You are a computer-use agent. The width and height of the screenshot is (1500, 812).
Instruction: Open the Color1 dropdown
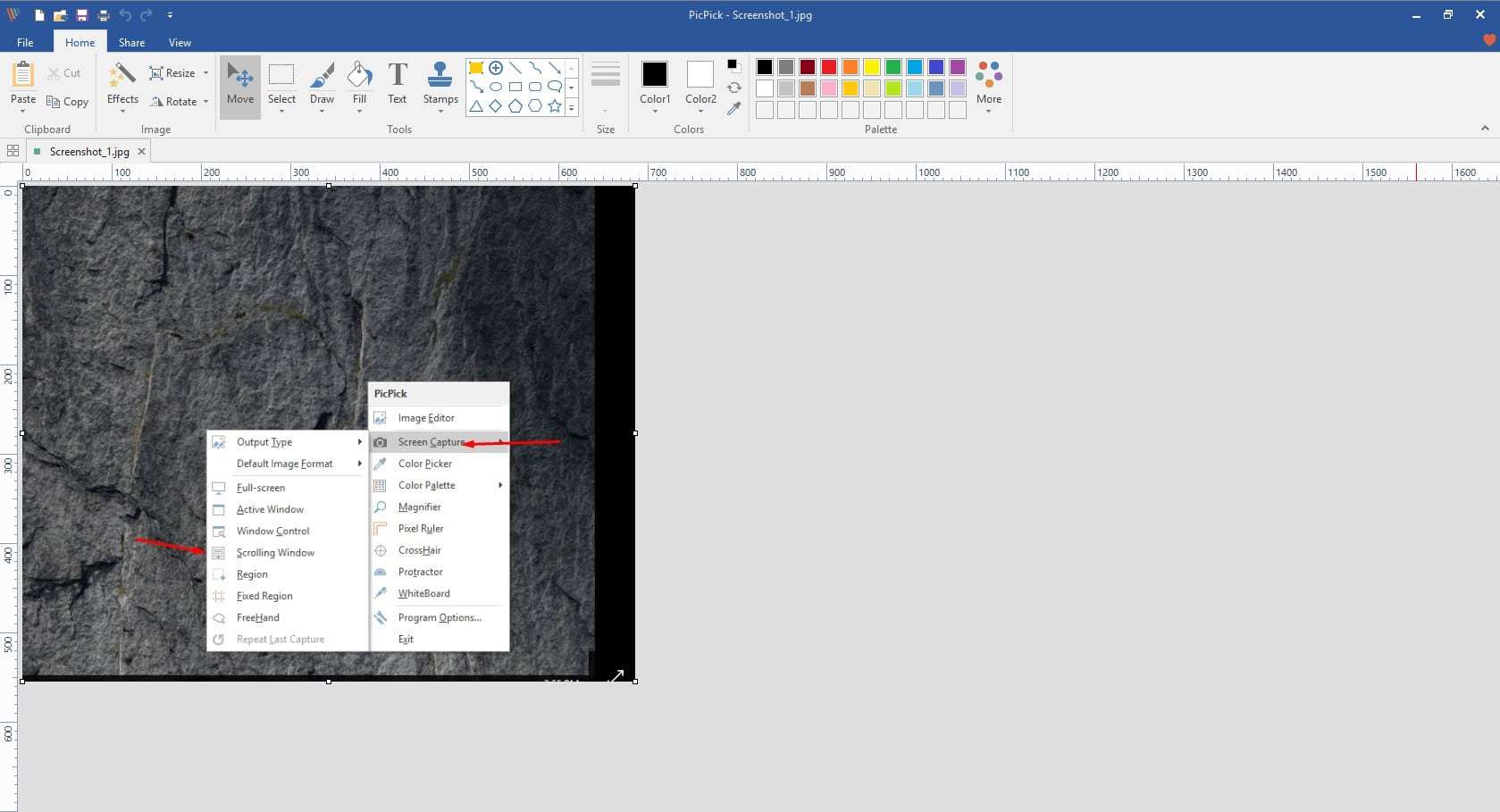coord(655,111)
